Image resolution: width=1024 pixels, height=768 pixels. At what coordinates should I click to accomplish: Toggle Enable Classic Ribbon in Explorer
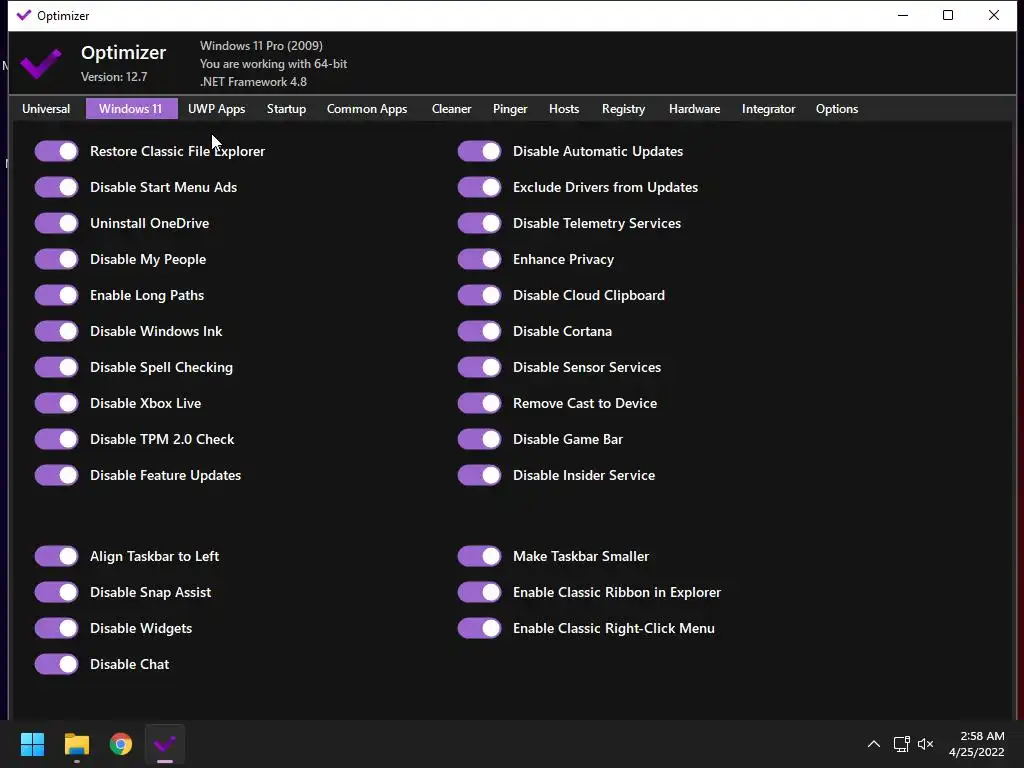point(479,592)
